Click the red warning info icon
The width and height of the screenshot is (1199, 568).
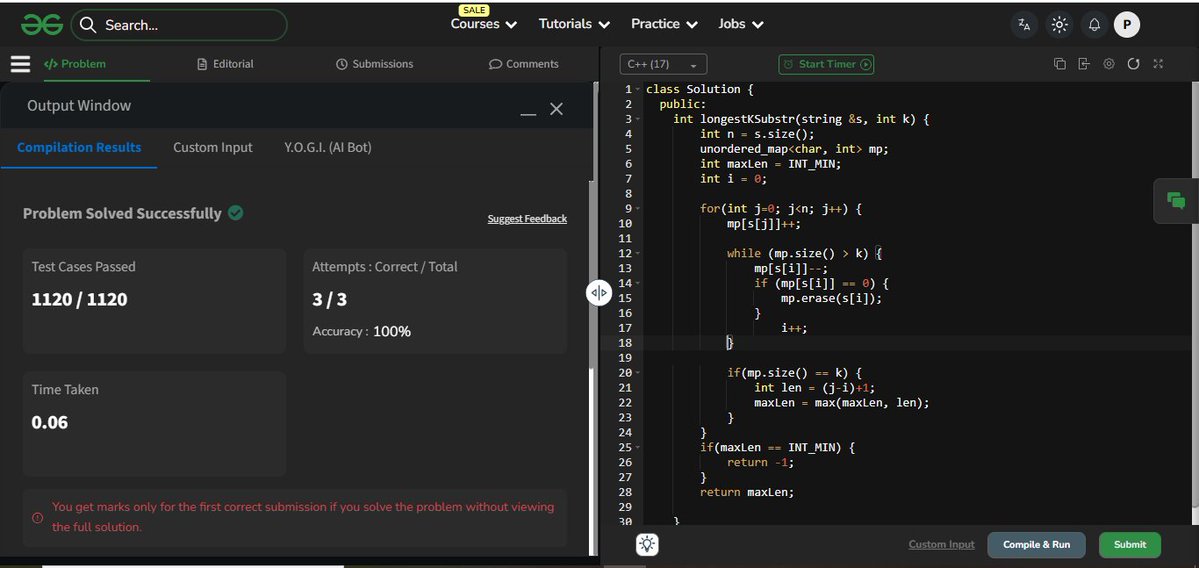tap(37, 518)
